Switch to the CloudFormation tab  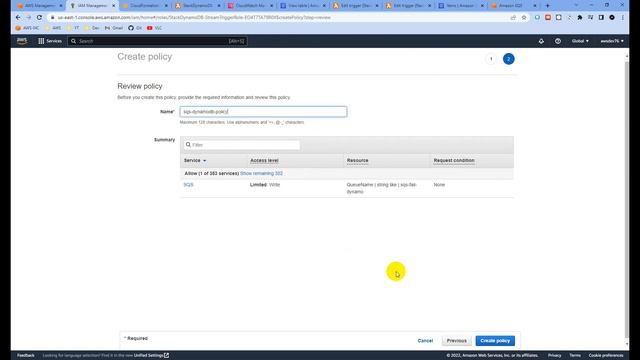(x=145, y=6)
